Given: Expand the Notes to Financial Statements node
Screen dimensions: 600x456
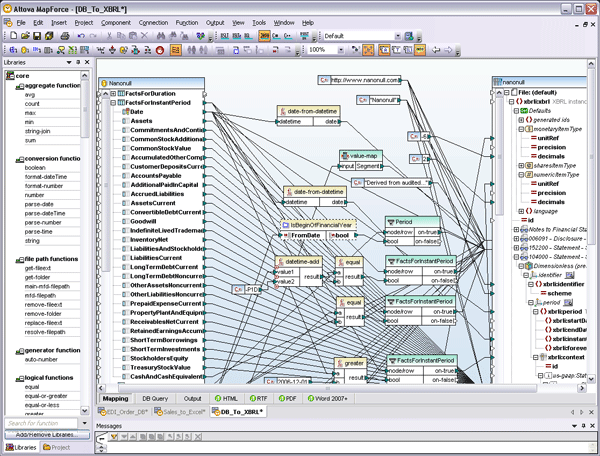Looking at the screenshot, I should (x=516, y=229).
